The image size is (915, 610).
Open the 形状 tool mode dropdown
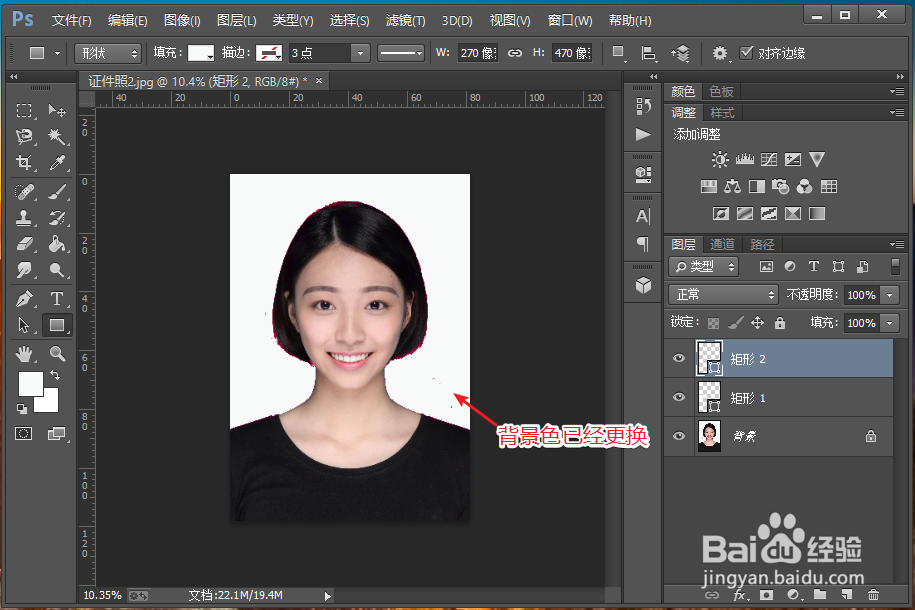click(x=107, y=53)
